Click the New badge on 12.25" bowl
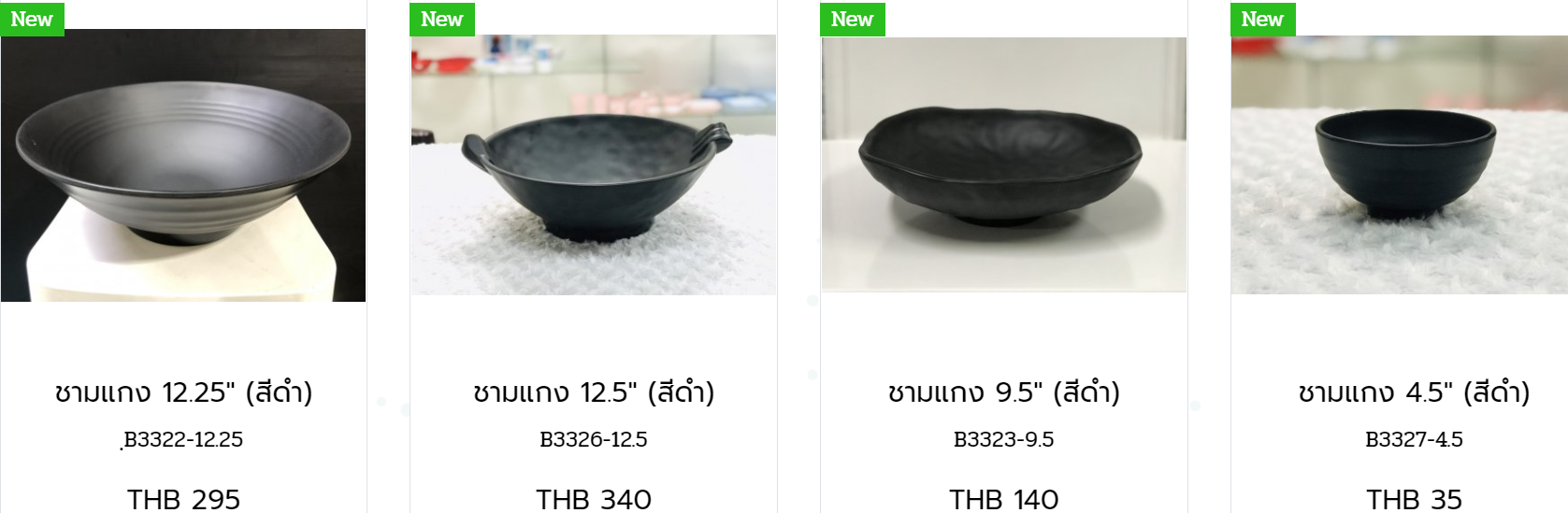This screenshot has height=513, width=1568. [x=32, y=19]
